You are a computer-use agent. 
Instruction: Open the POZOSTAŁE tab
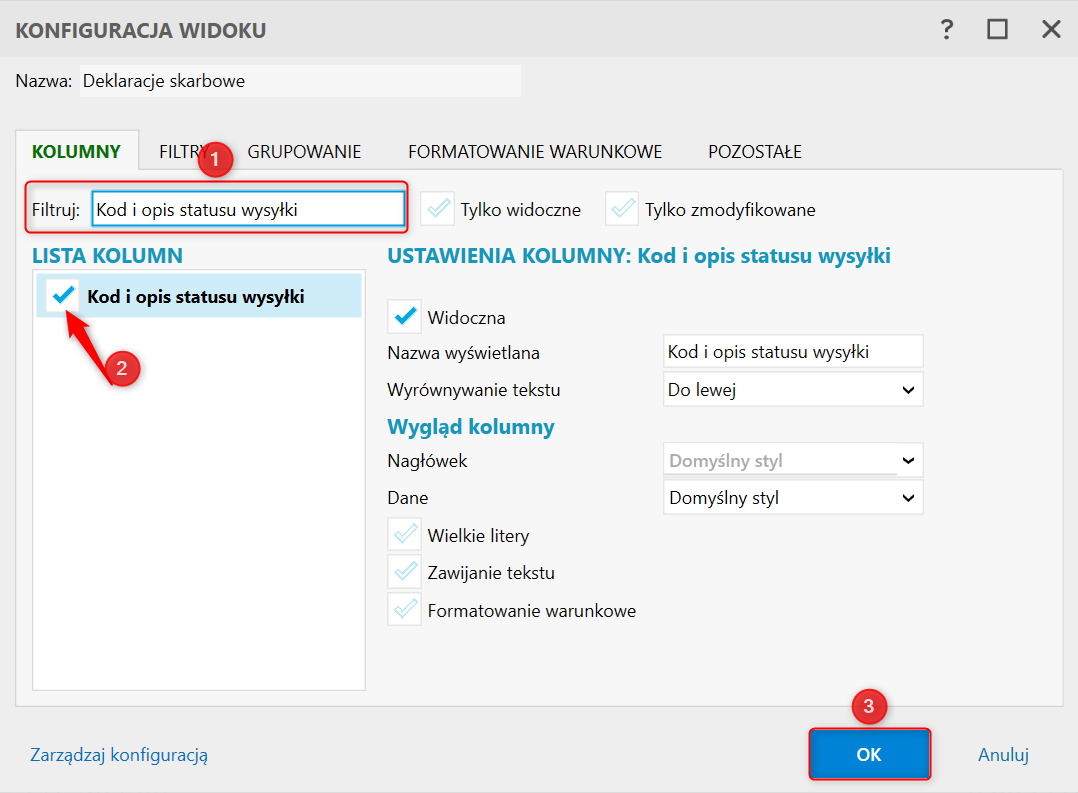(755, 151)
